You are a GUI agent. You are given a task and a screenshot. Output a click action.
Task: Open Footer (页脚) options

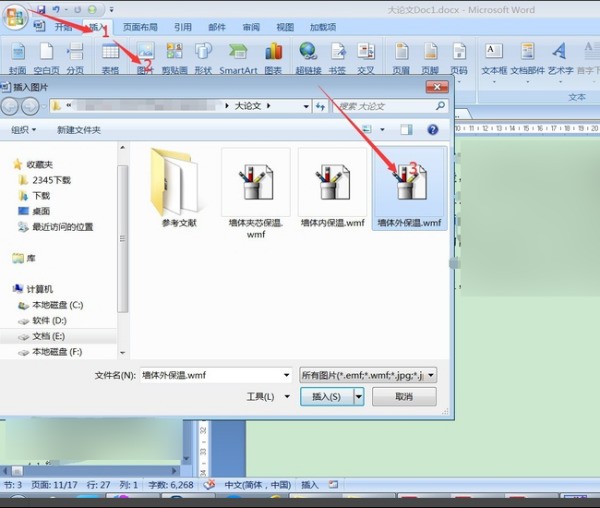coord(430,59)
